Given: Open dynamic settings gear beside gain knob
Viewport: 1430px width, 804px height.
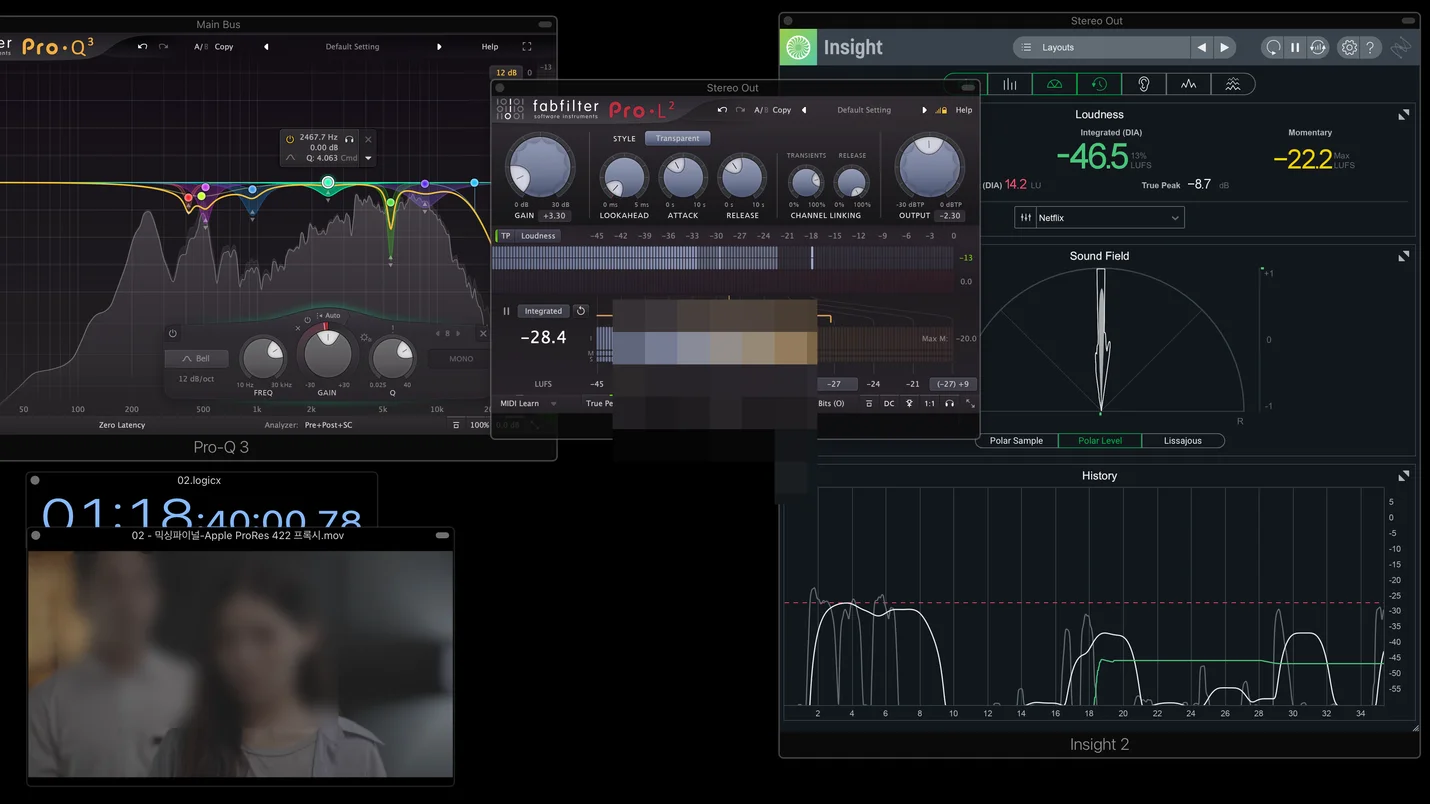Looking at the screenshot, I should point(367,338).
